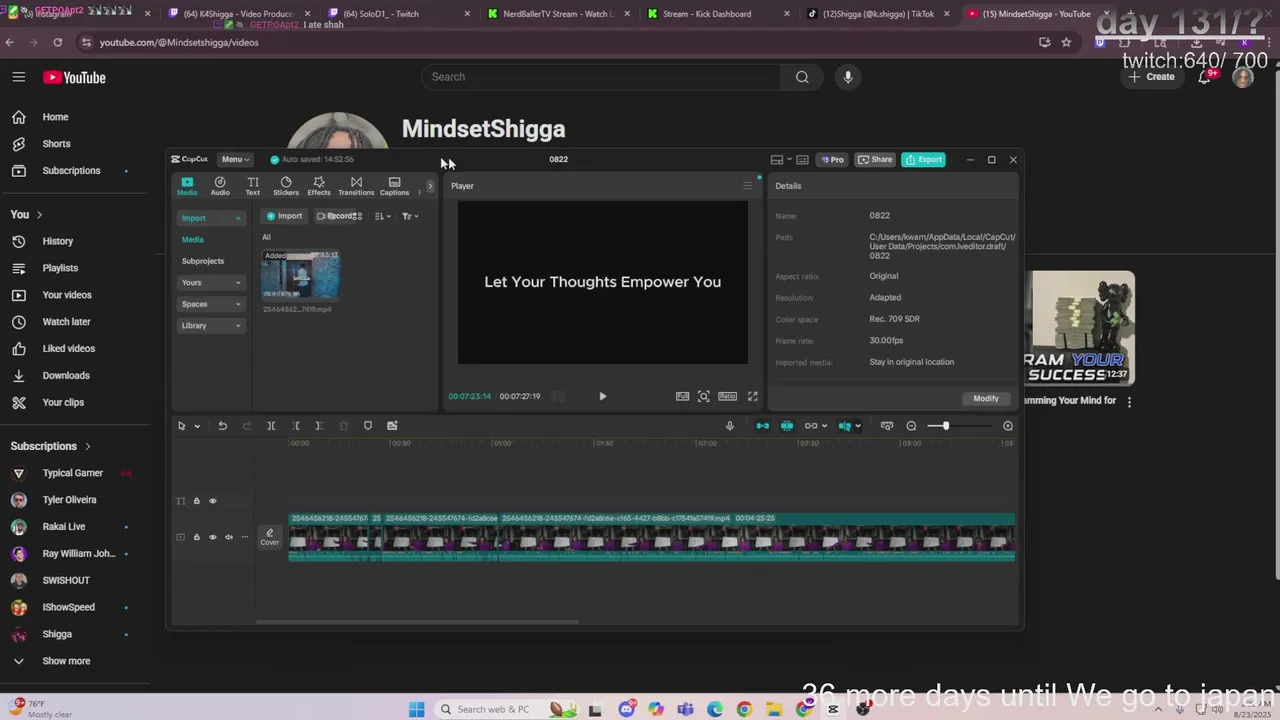Open the sort options dropdown in the media panel

(382, 216)
